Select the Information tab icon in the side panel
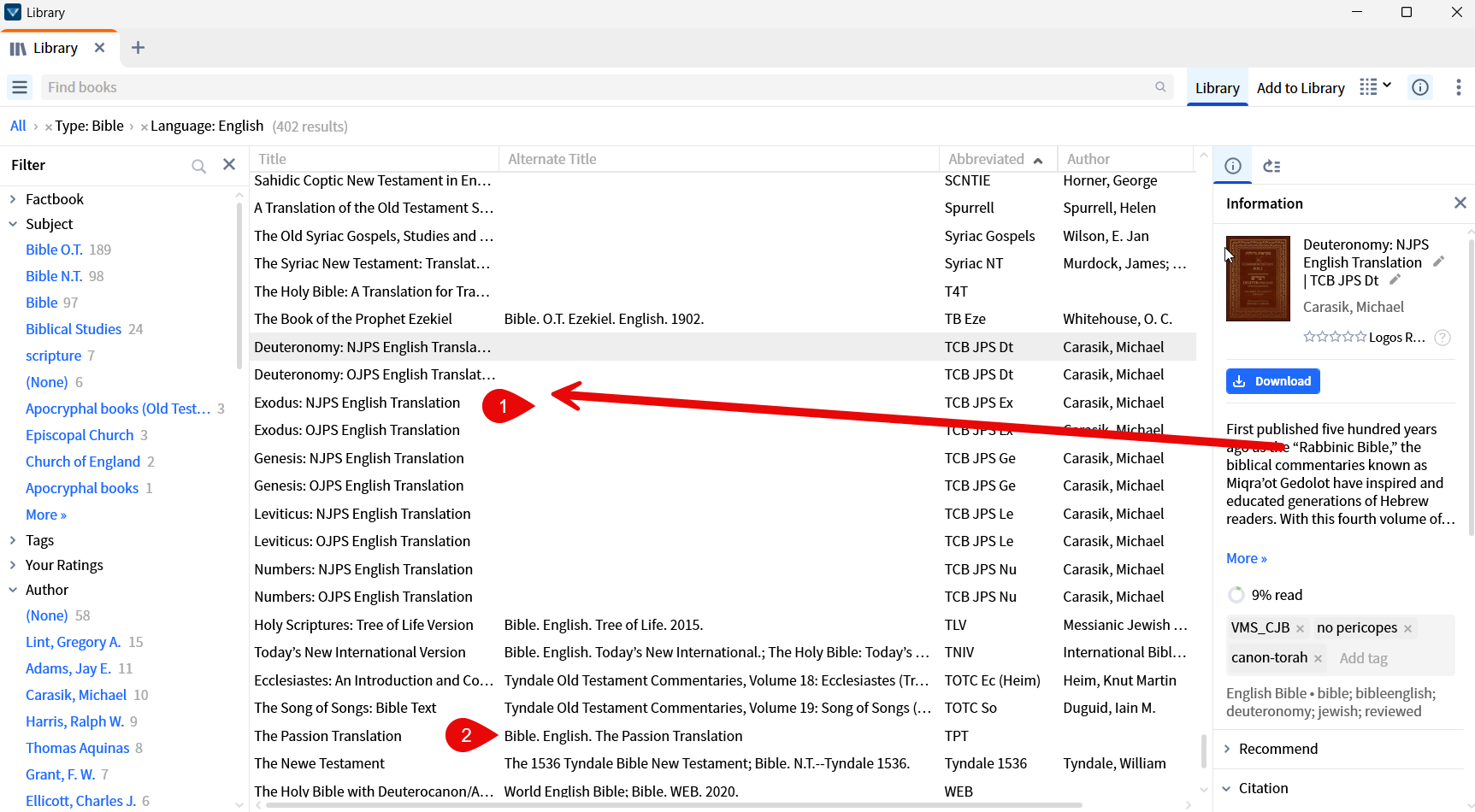 click(x=1232, y=166)
